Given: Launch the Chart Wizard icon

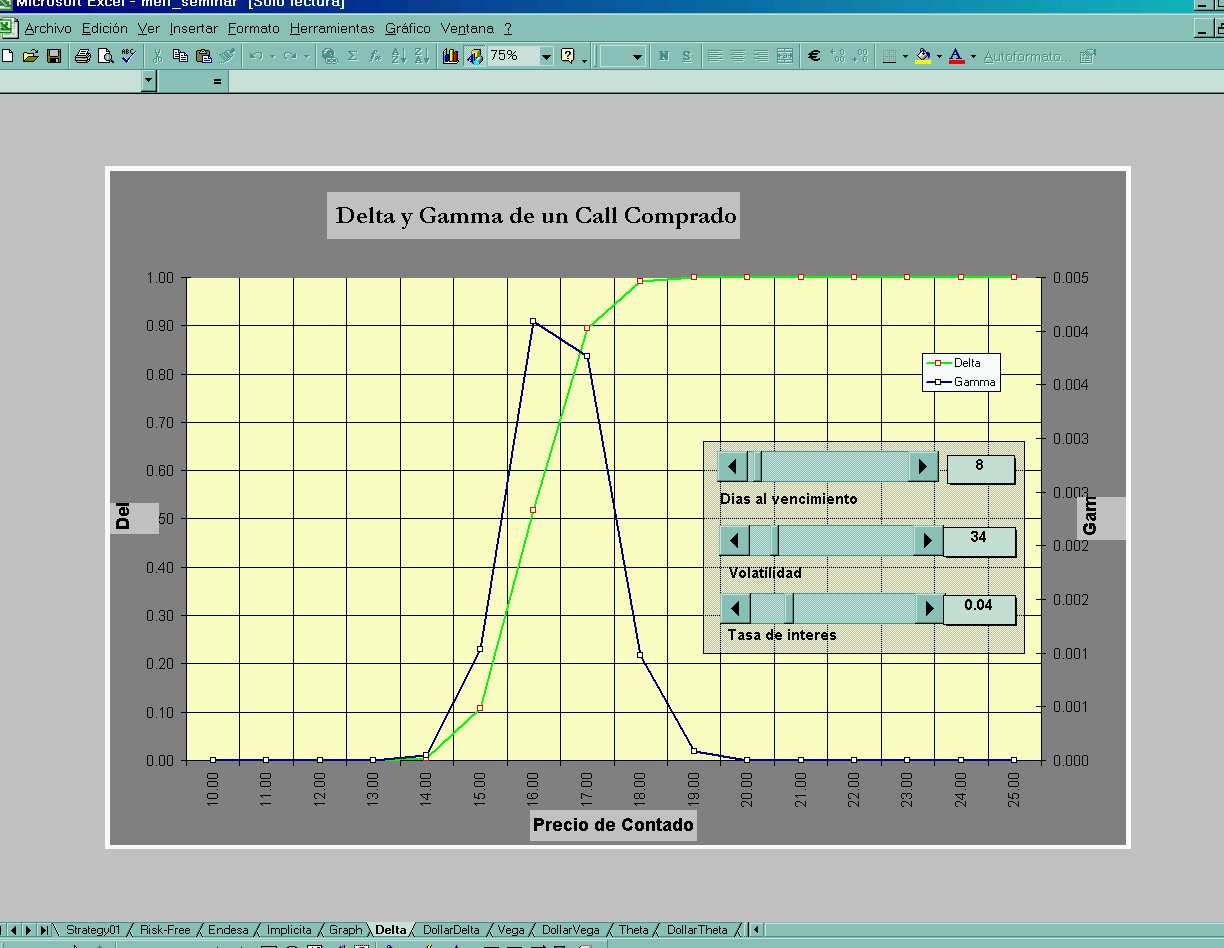Looking at the screenshot, I should pyautogui.click(x=451, y=56).
